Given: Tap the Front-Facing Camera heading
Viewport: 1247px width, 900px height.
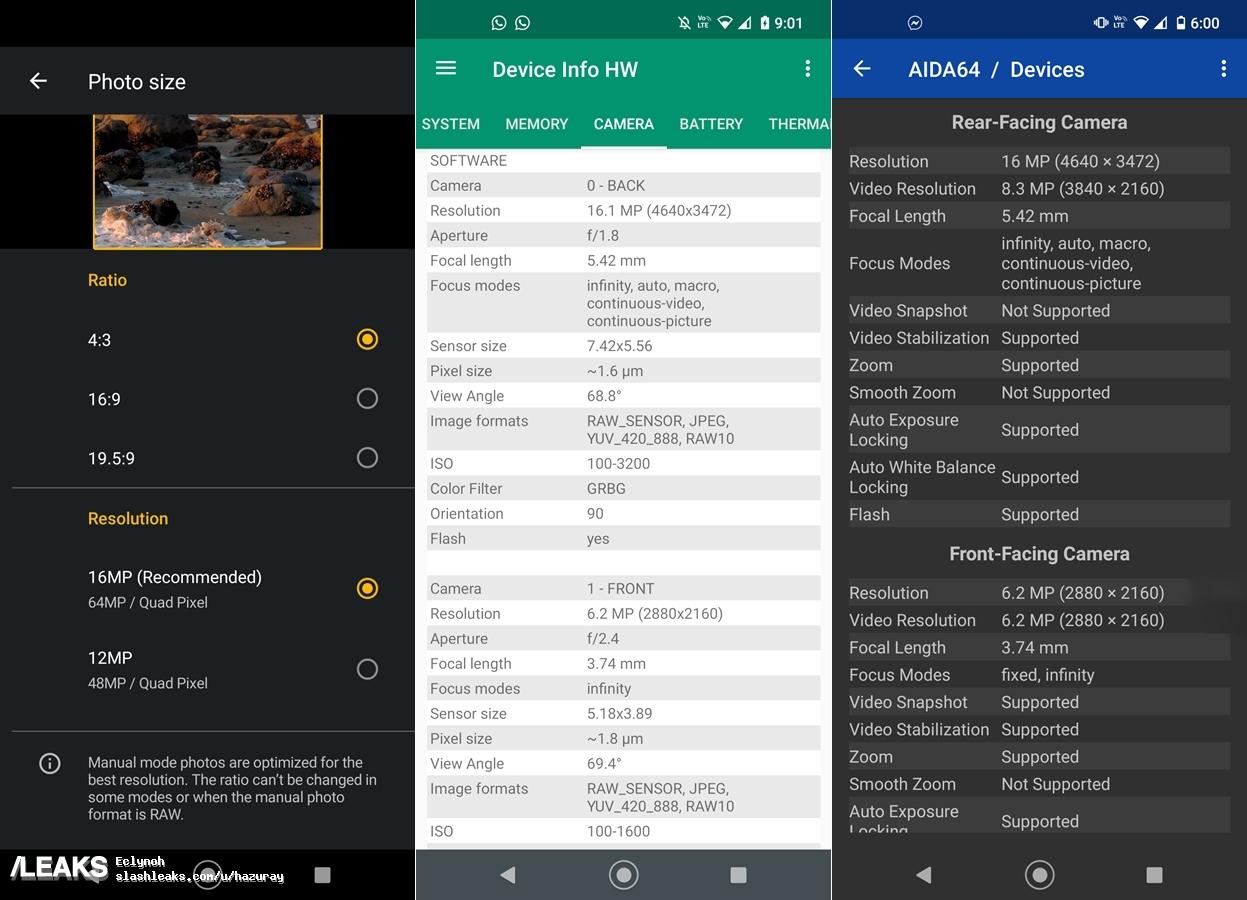Looking at the screenshot, I should pyautogui.click(x=1039, y=554).
